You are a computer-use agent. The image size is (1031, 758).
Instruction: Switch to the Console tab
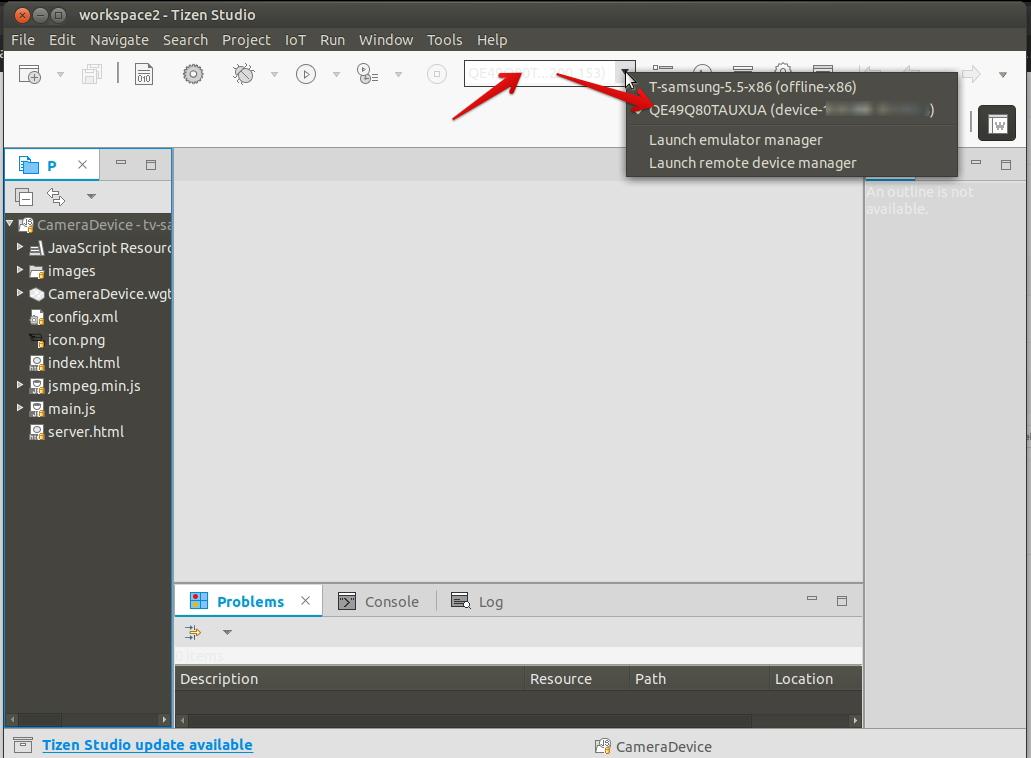click(x=379, y=602)
